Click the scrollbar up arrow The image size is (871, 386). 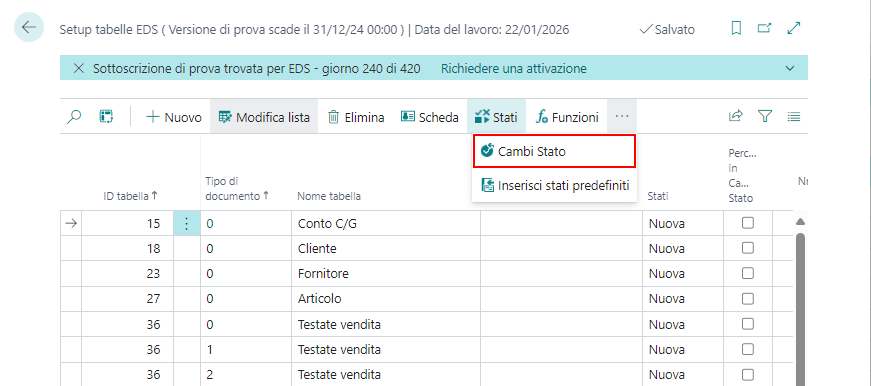800,221
